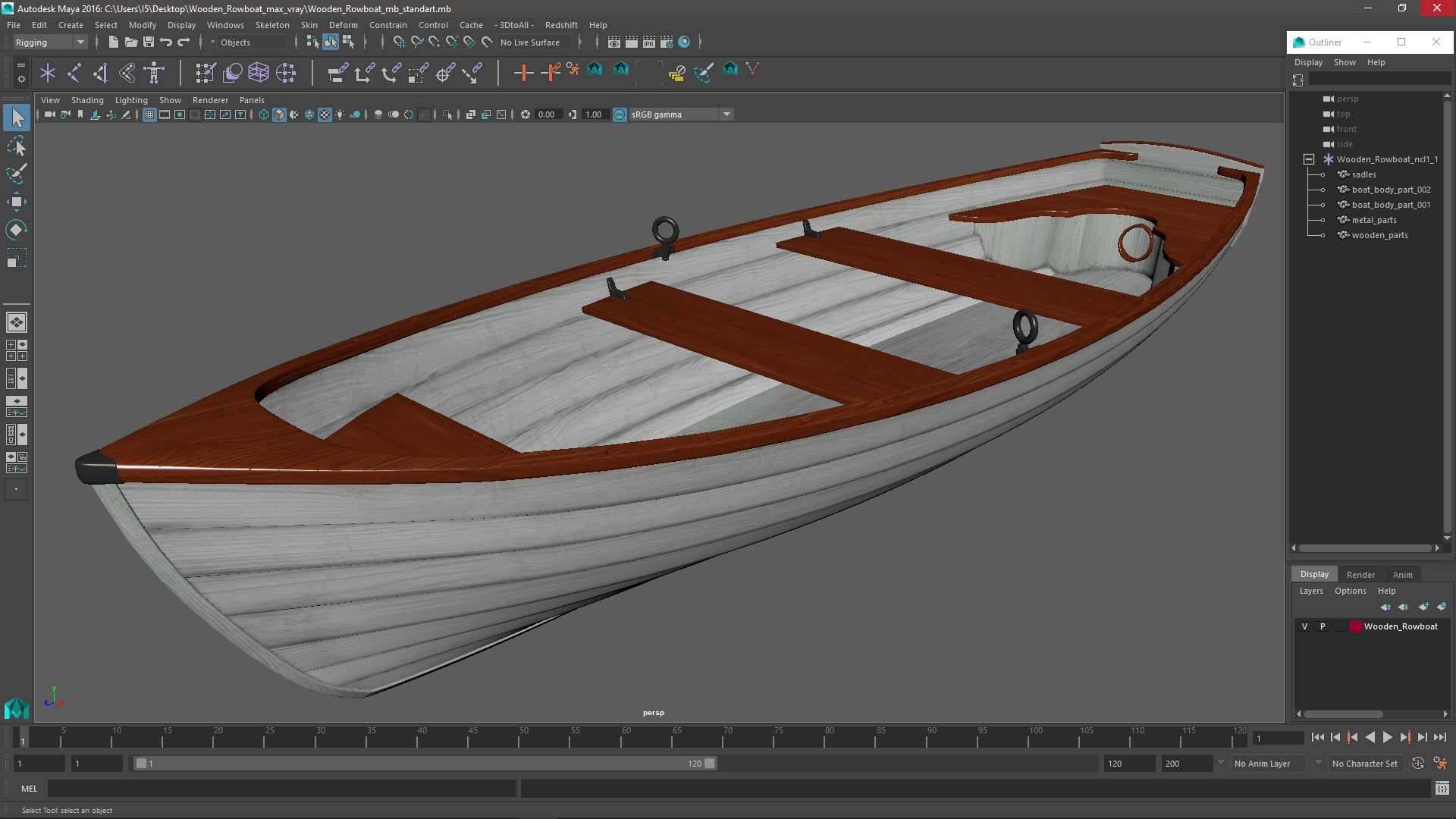Viewport: 1456px width, 819px height.
Task: Toggle visibility of Wooden_Rowboat layer
Action: click(x=1303, y=626)
